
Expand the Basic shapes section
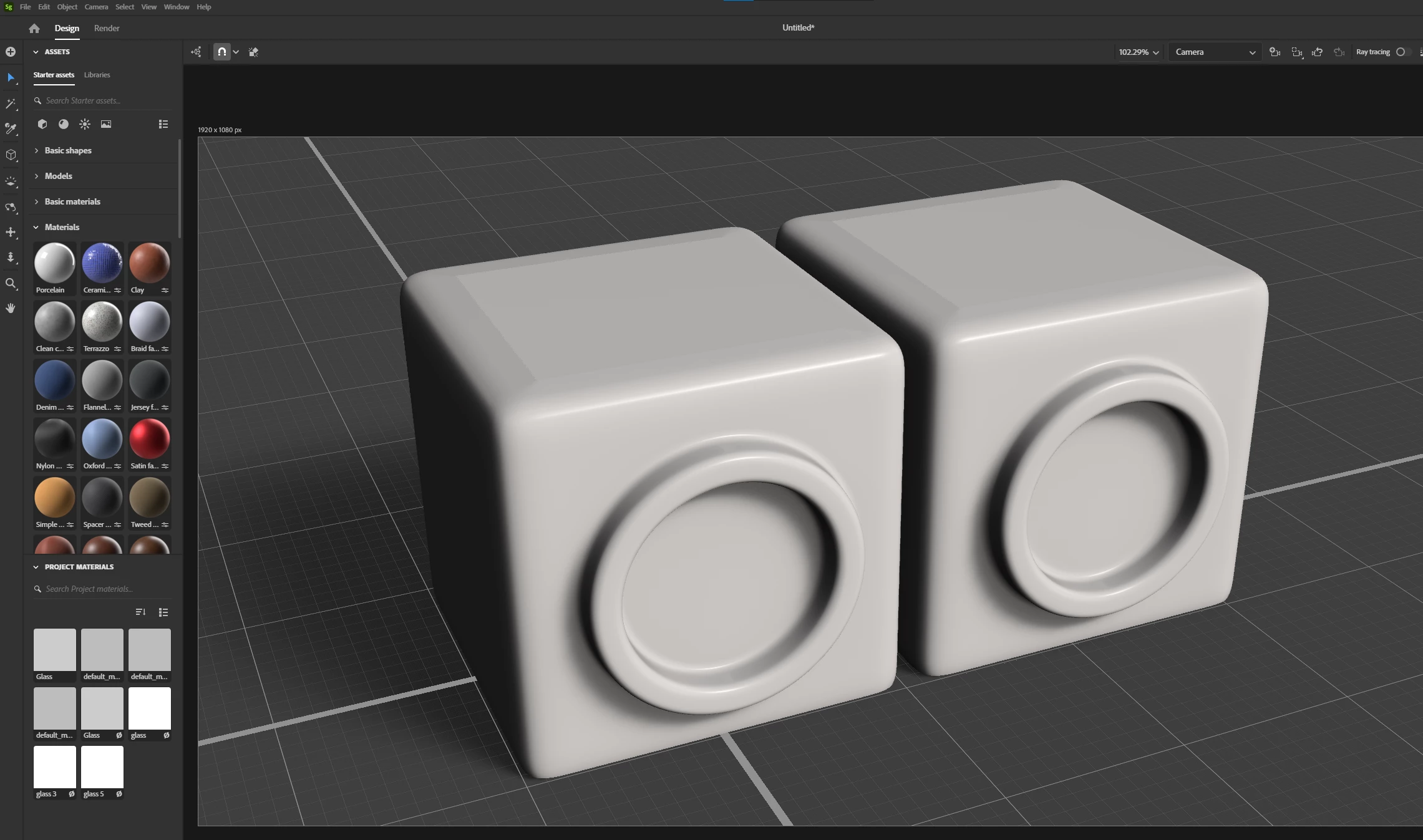pos(68,150)
